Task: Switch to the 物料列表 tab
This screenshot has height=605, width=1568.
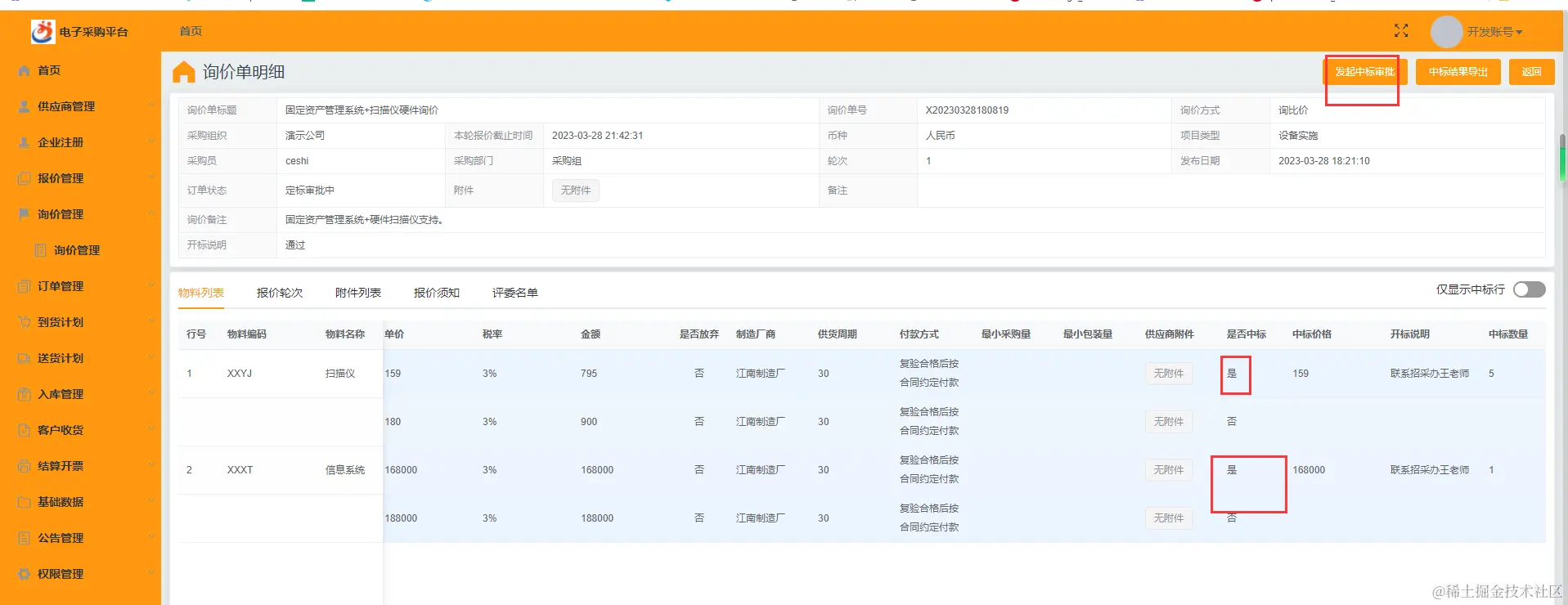Action: 201,293
